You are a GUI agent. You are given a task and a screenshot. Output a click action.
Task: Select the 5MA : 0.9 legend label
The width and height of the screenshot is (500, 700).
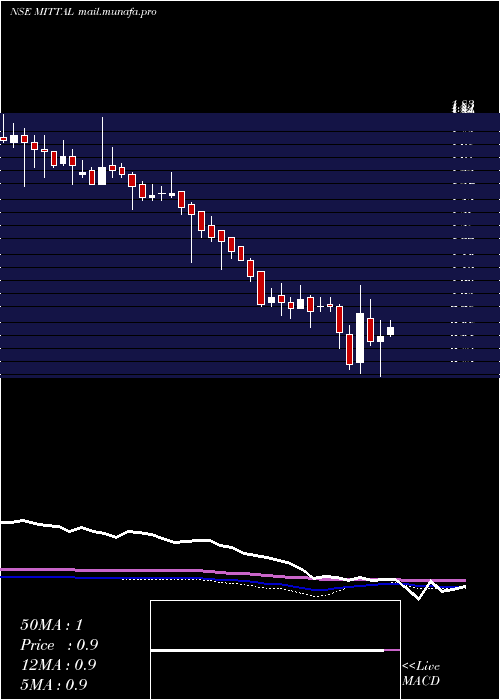(x=54, y=684)
